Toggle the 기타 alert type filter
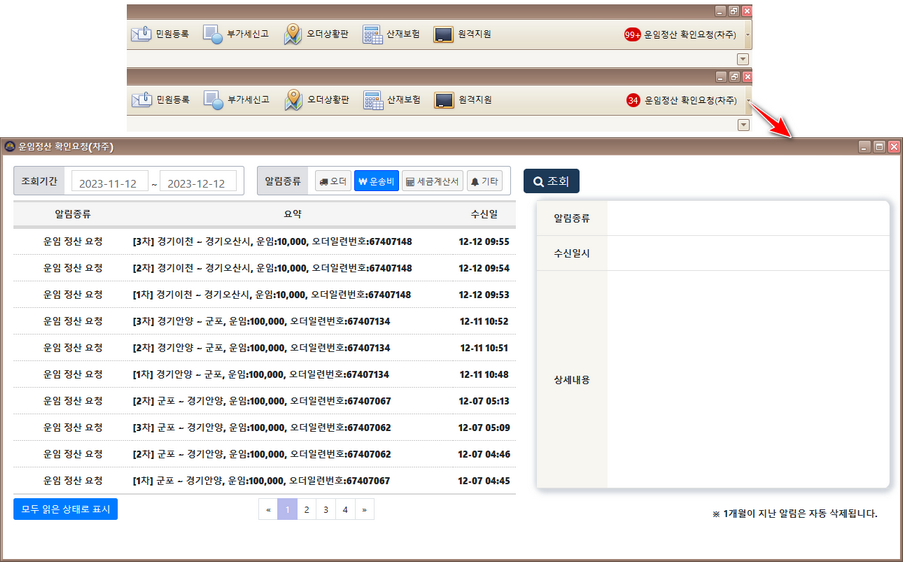 click(x=485, y=181)
